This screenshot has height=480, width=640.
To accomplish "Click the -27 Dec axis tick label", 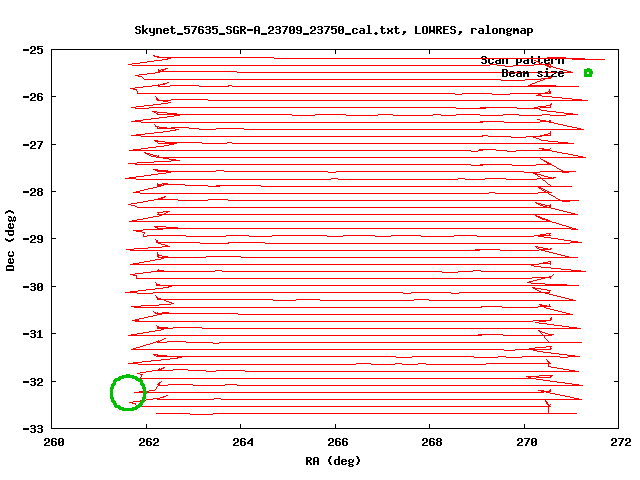I will (x=33, y=145).
